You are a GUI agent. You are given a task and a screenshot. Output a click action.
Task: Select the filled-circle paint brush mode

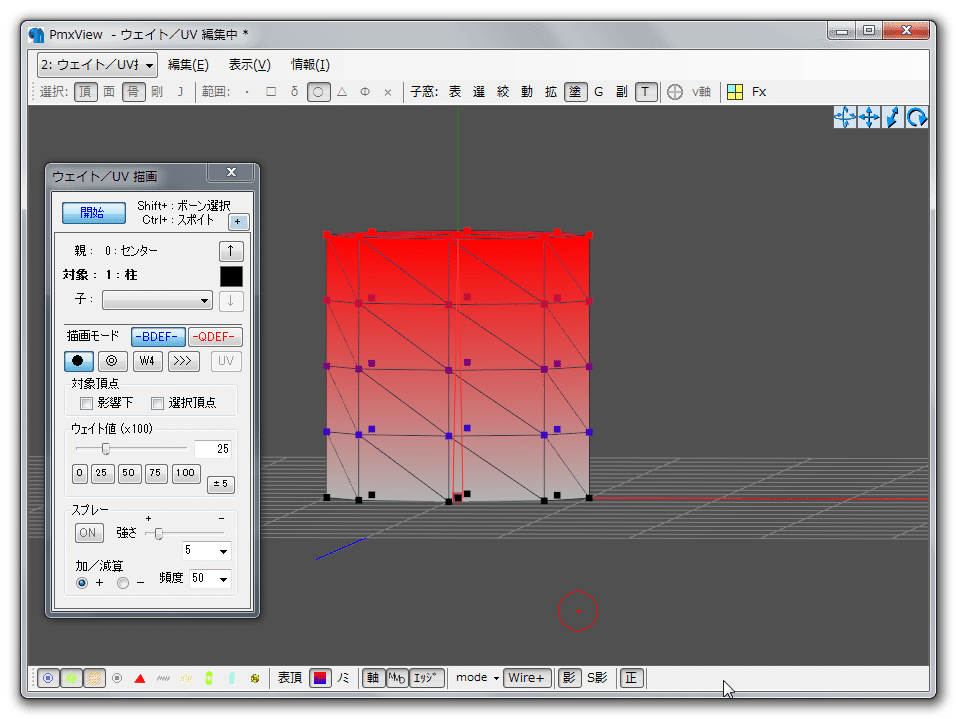[78, 361]
